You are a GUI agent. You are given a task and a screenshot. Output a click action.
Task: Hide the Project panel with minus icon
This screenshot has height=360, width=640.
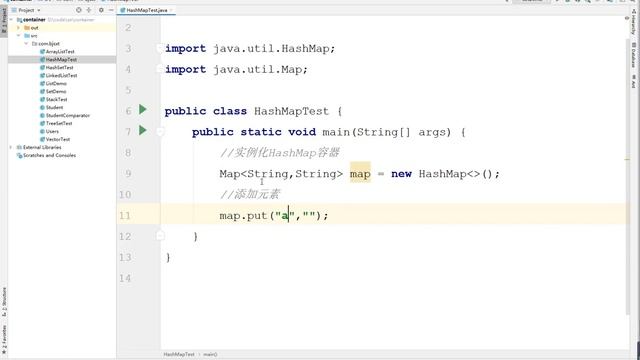[111, 10]
